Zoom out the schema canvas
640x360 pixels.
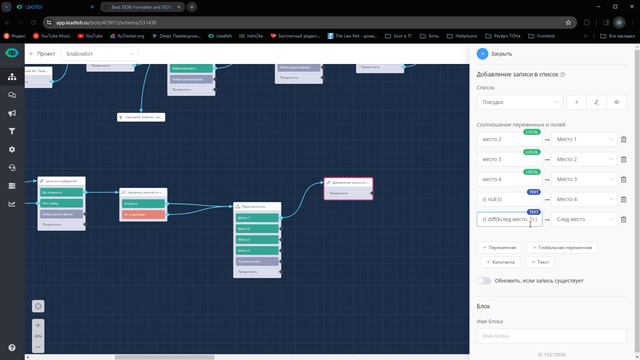click(x=38, y=347)
